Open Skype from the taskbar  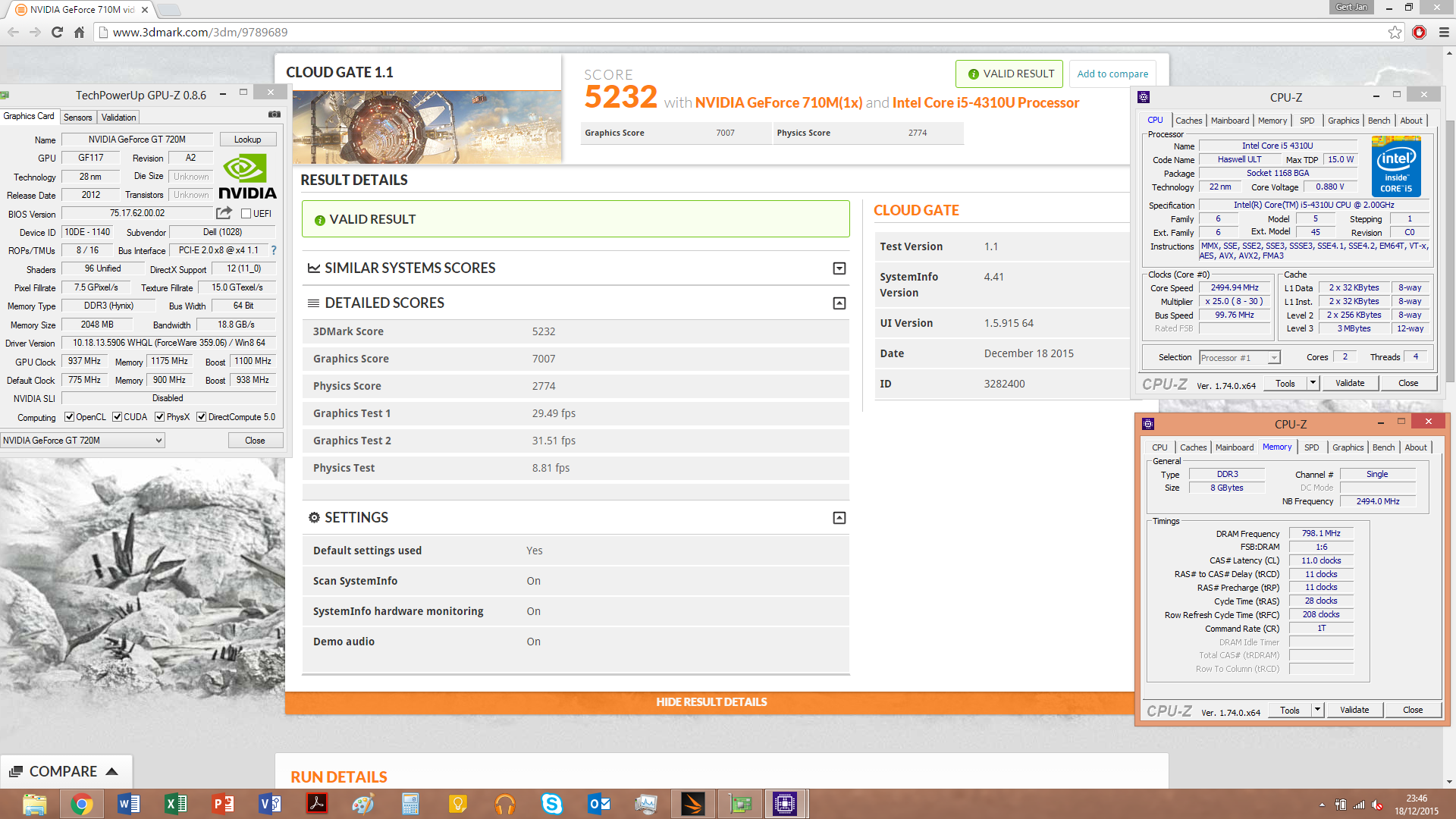click(552, 804)
